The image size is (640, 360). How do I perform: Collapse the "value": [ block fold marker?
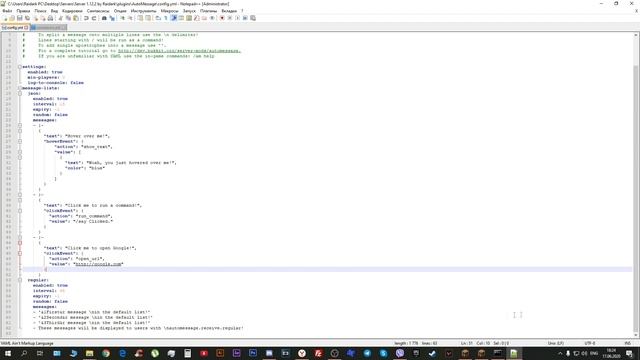click(20, 152)
